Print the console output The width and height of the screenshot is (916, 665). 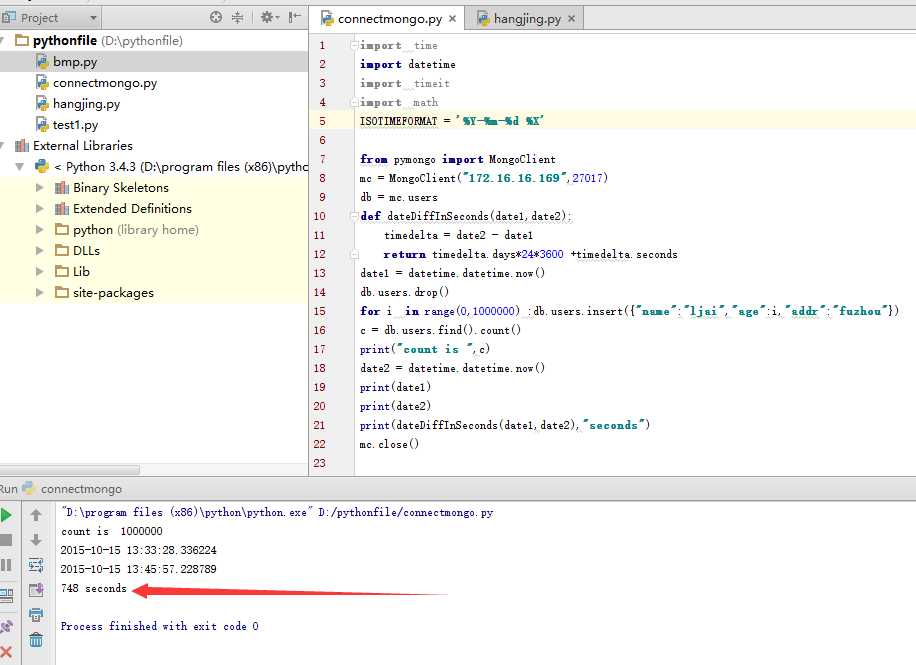[x=36, y=615]
